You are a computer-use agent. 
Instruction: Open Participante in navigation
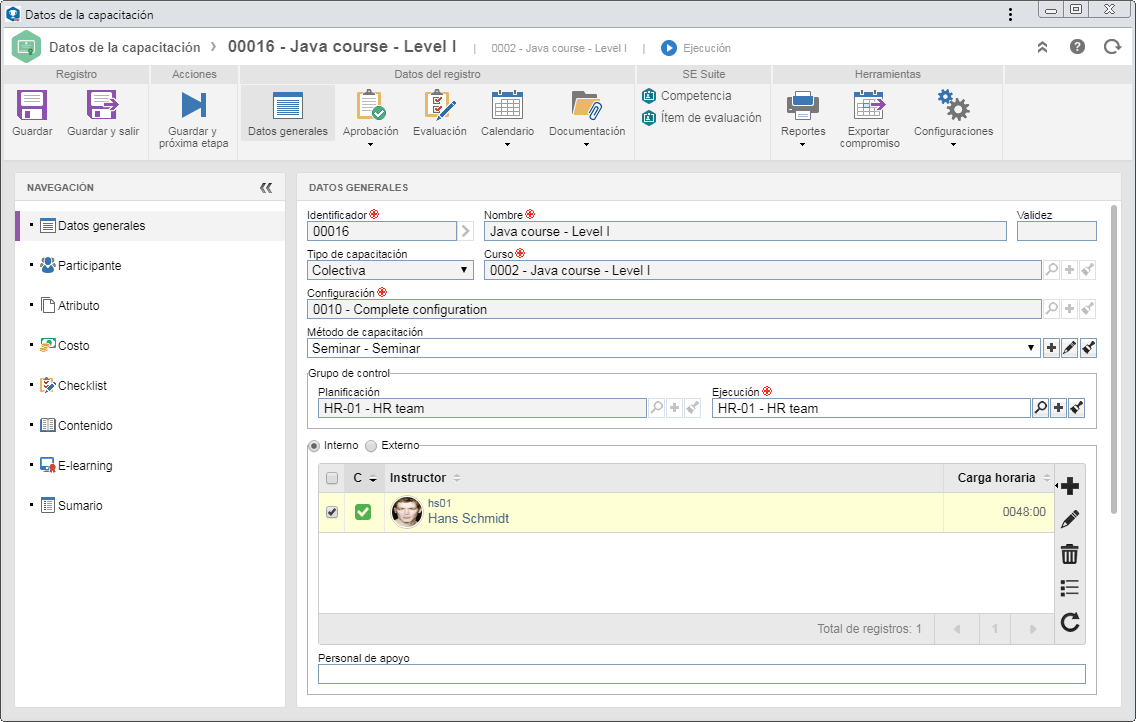90,266
